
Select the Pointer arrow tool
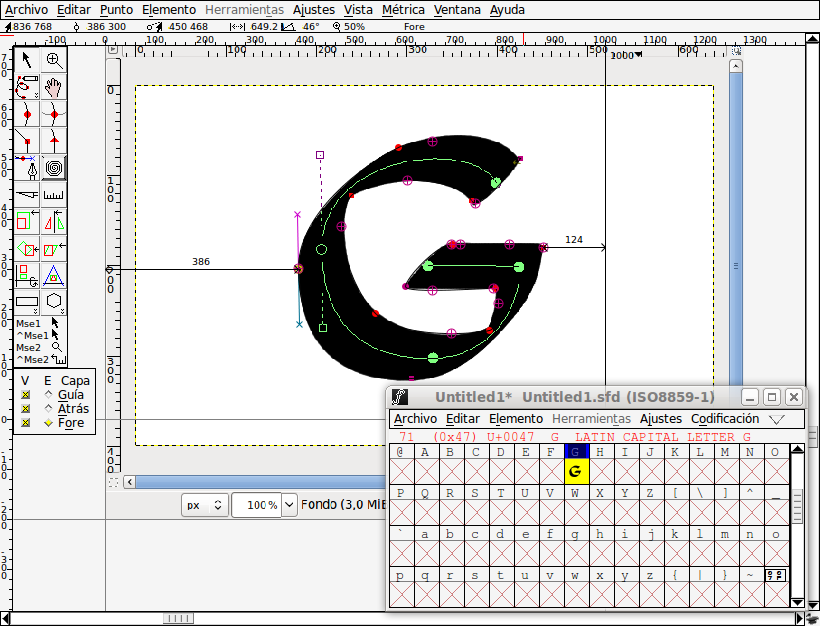[27, 60]
